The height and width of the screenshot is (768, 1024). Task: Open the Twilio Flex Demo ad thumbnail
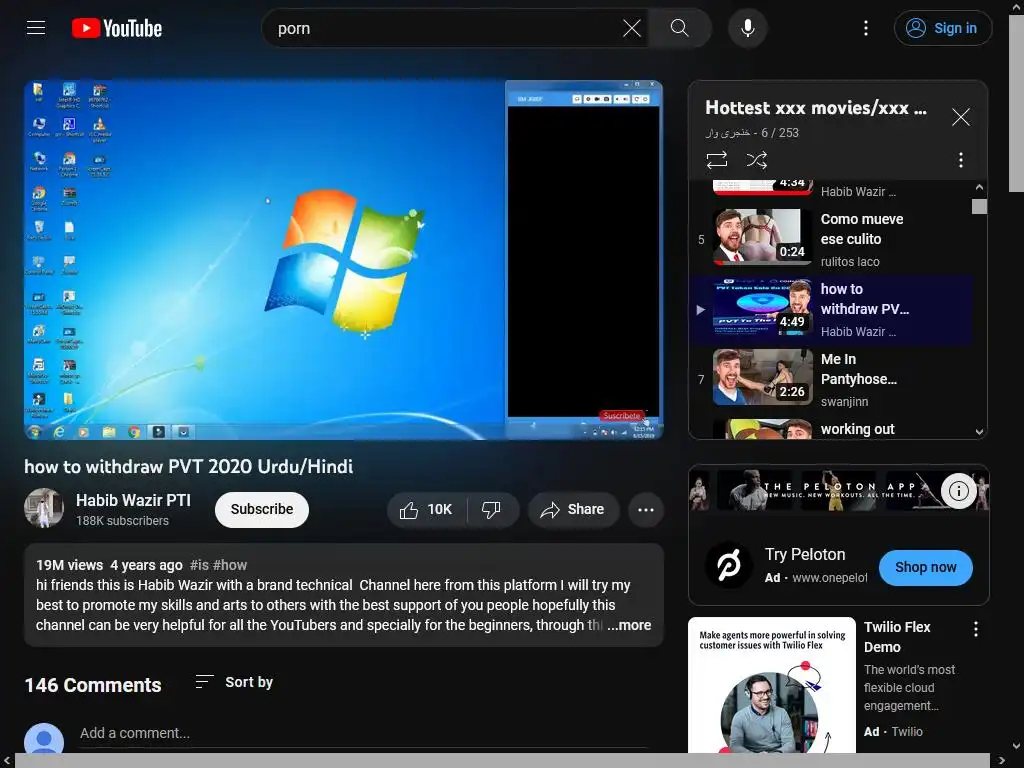click(771, 685)
